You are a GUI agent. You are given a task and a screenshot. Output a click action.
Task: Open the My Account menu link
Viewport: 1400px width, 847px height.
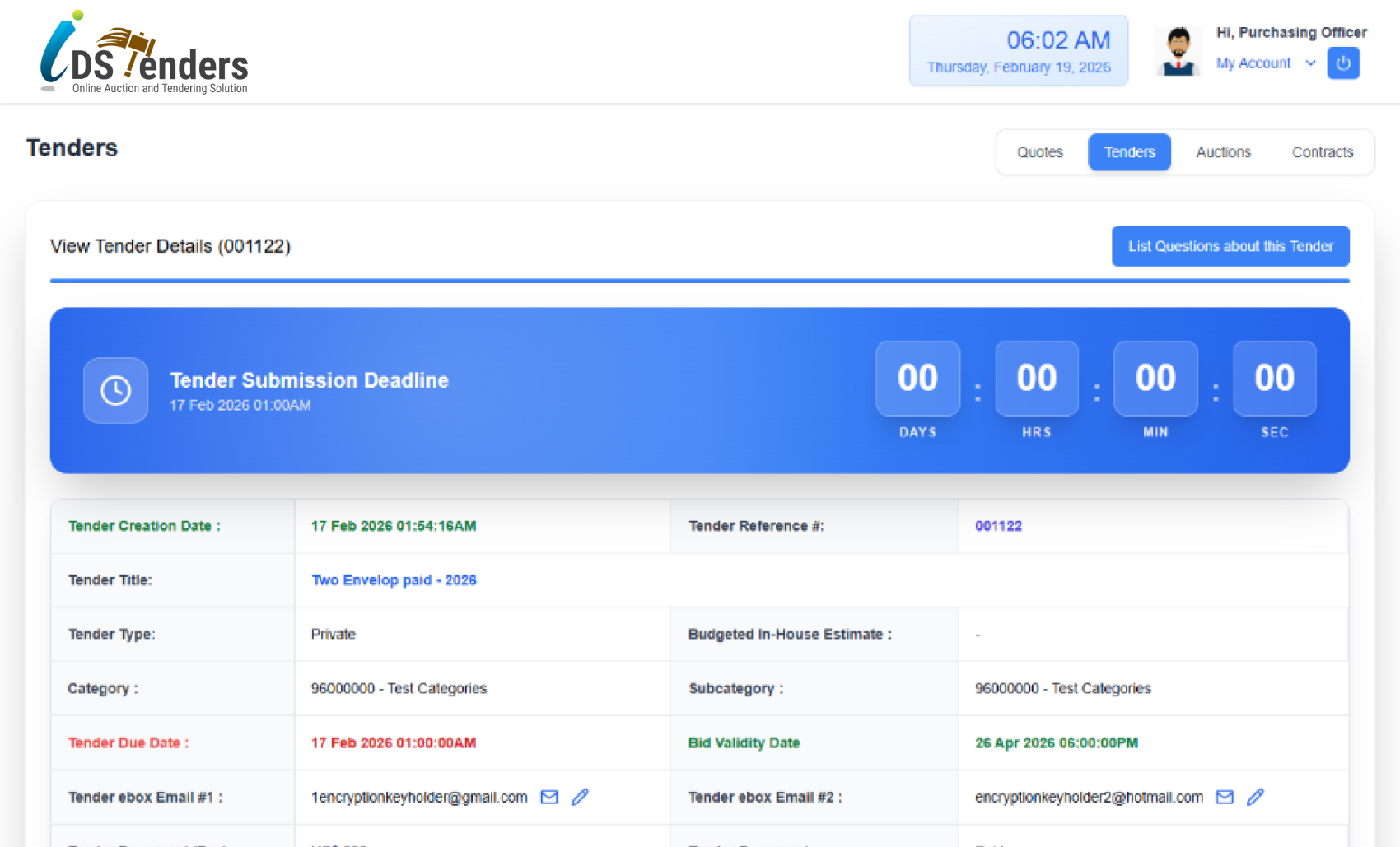coord(1253,63)
